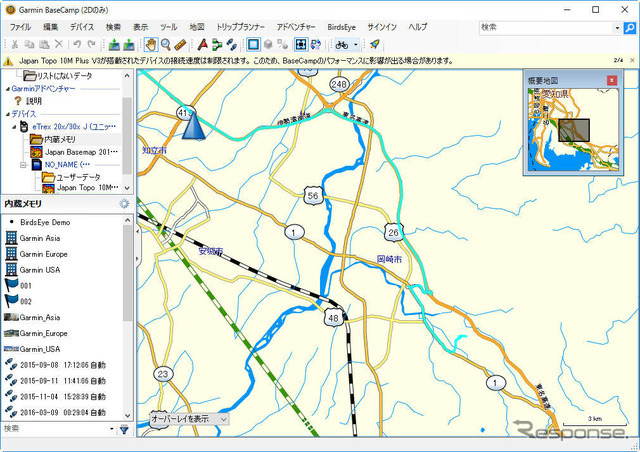
Task: Select the Measure ruler tool
Action: coord(180,44)
